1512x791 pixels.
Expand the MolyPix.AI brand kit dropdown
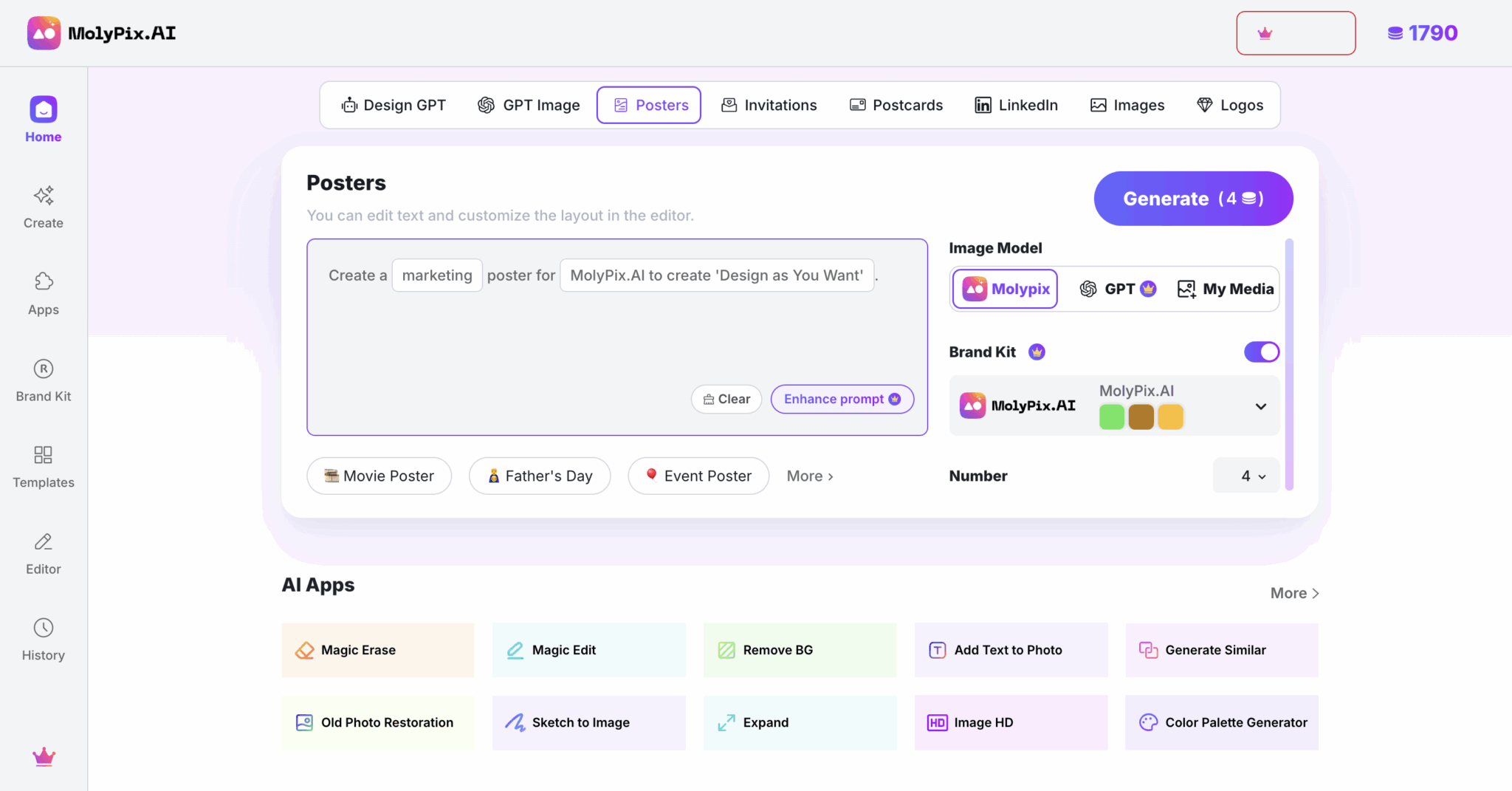(x=1260, y=406)
